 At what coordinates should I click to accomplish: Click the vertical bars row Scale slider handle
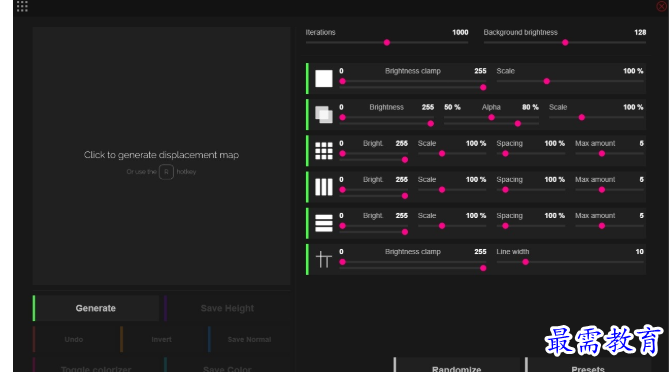[x=442, y=190]
